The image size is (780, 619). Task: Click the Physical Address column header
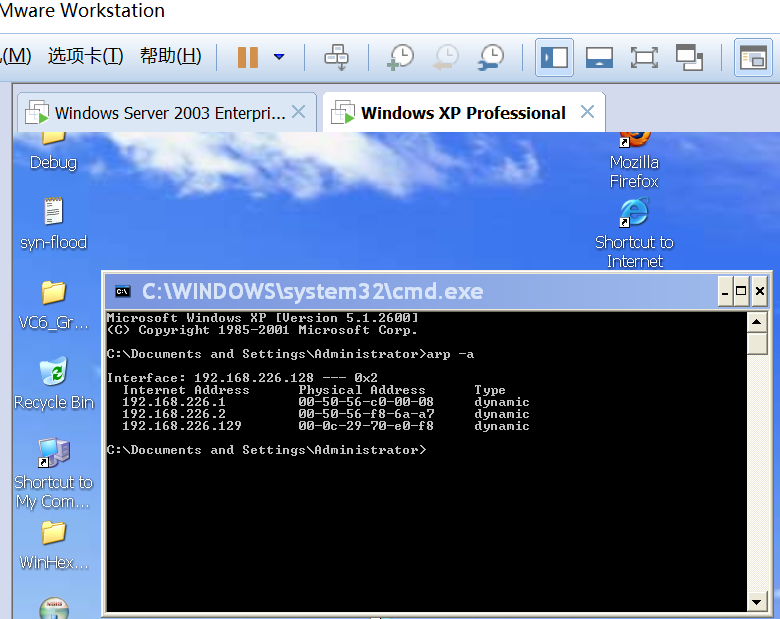click(x=362, y=390)
